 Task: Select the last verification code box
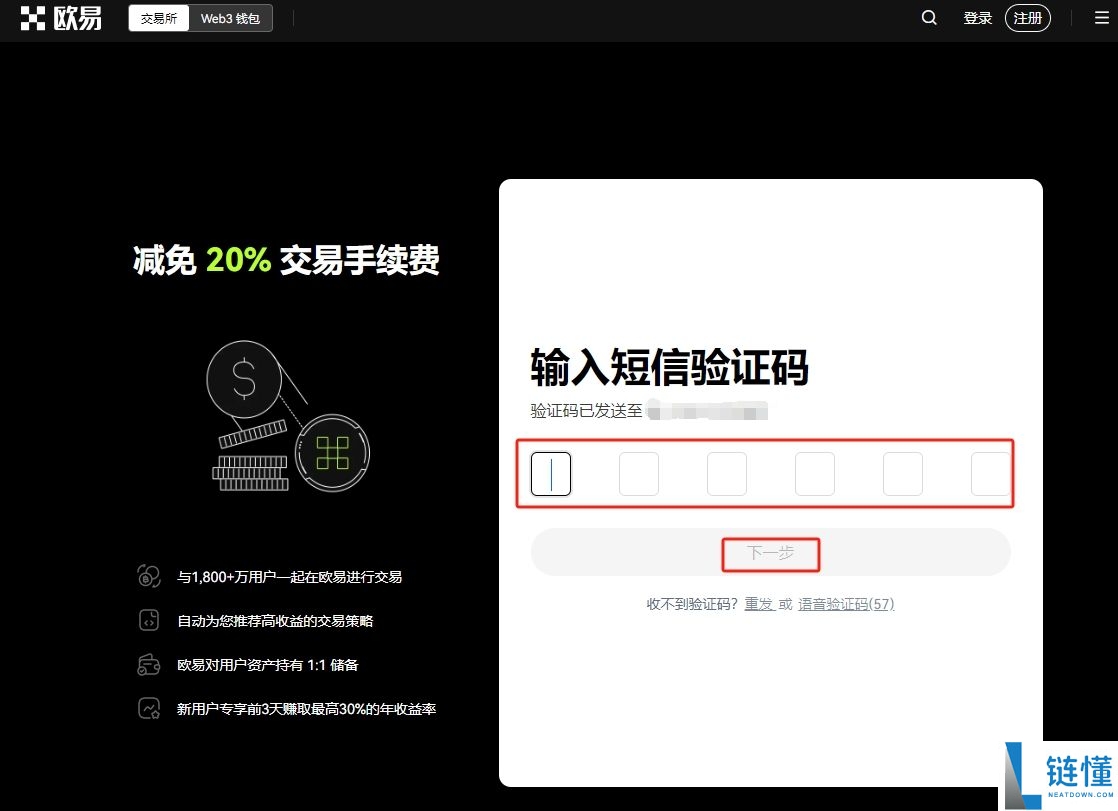(x=990, y=473)
